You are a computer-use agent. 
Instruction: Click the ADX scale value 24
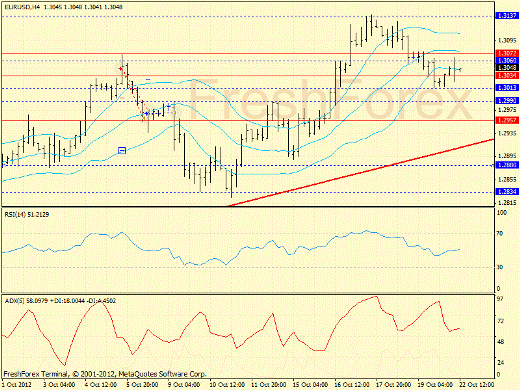click(500, 363)
